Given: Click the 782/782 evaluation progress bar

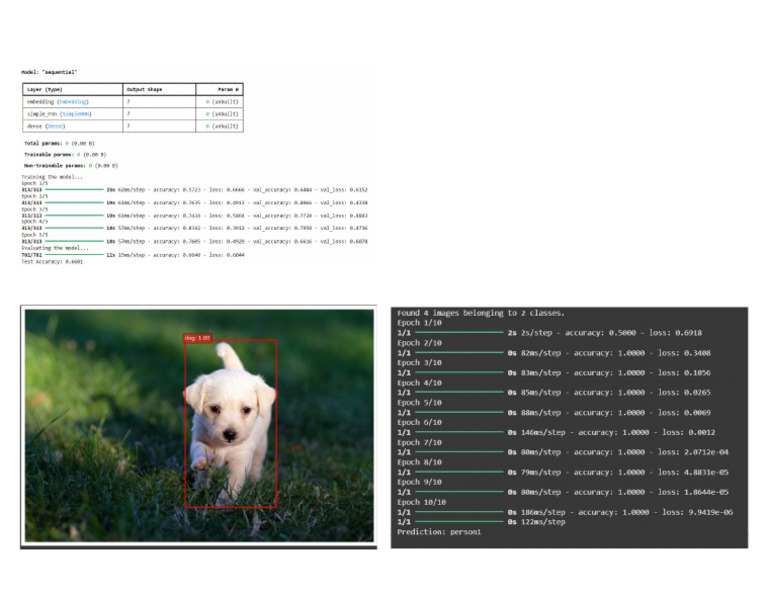Looking at the screenshot, I should [74, 255].
